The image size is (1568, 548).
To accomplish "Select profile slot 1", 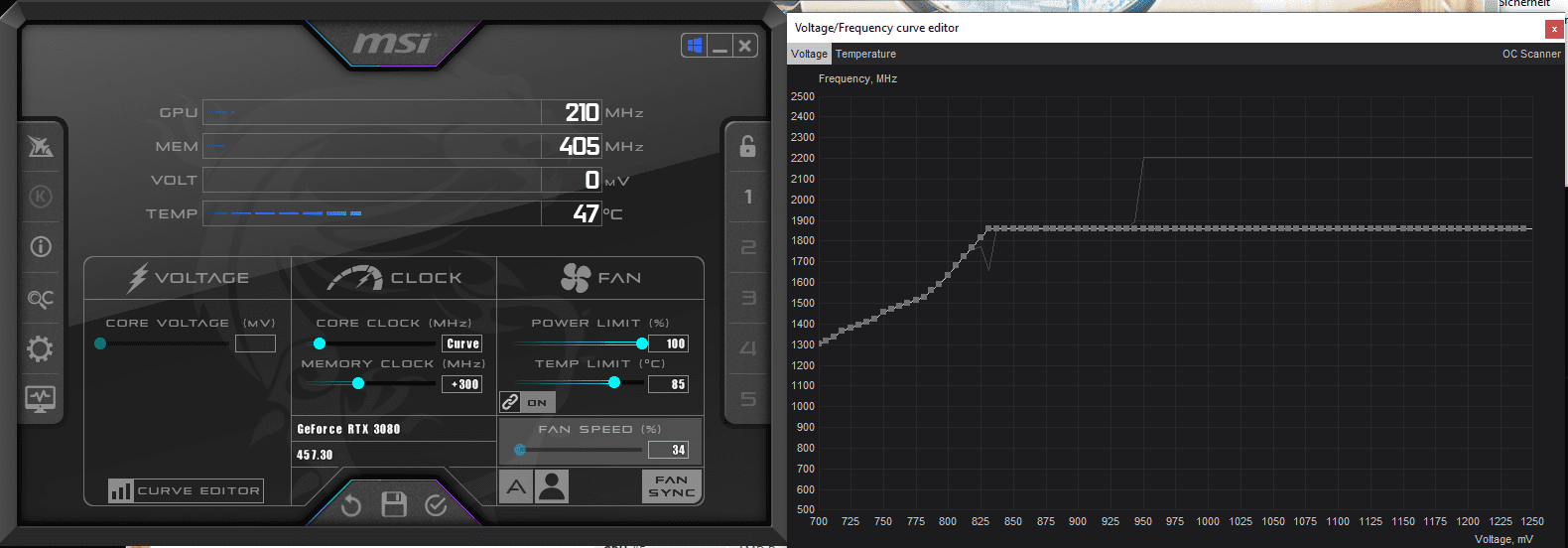I will click(x=747, y=197).
